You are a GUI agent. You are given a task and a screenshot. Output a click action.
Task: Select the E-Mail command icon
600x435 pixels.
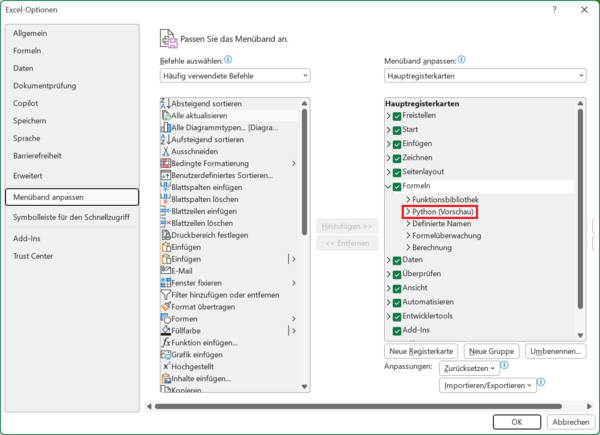(165, 271)
